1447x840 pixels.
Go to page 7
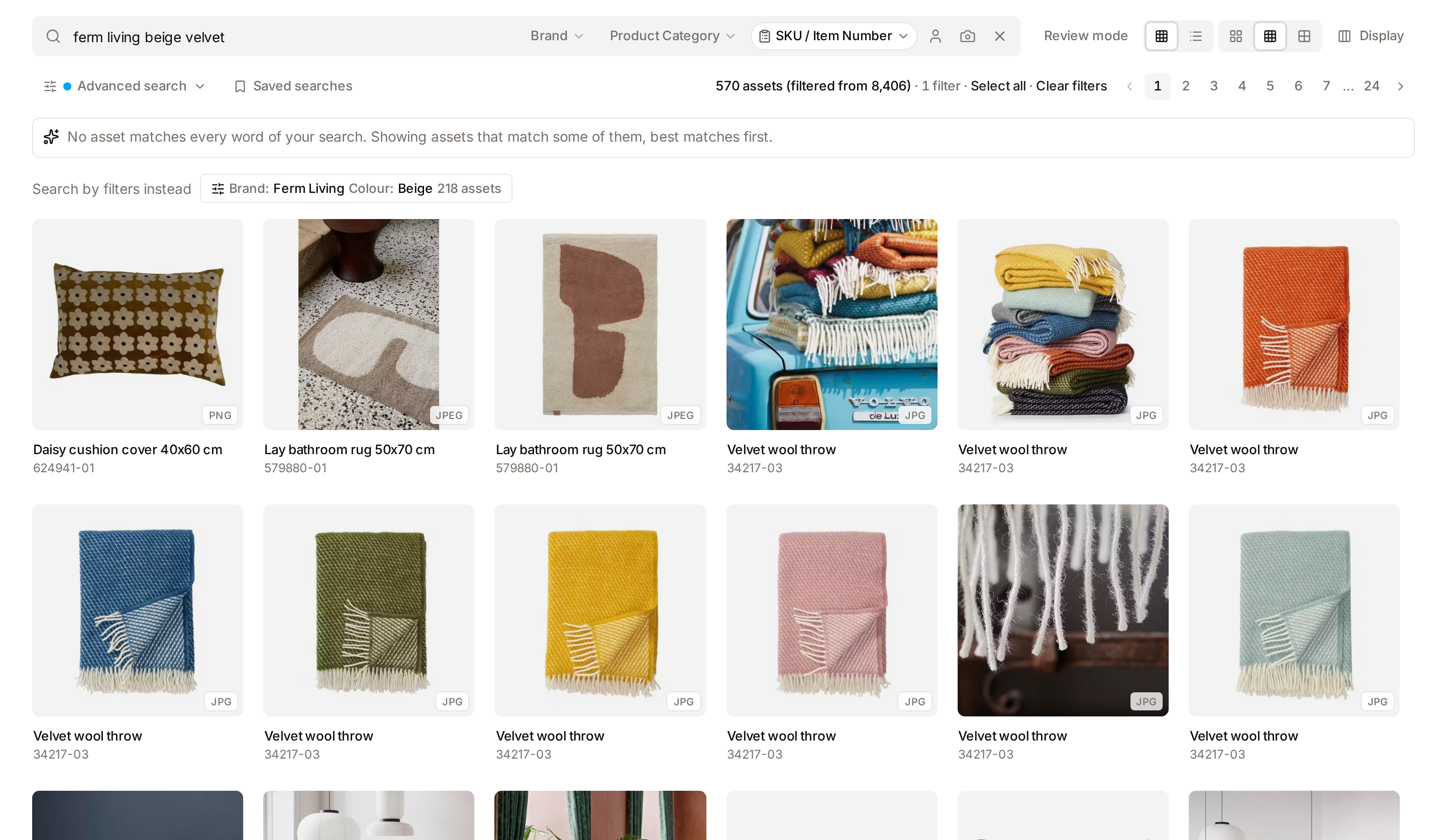tap(1326, 86)
